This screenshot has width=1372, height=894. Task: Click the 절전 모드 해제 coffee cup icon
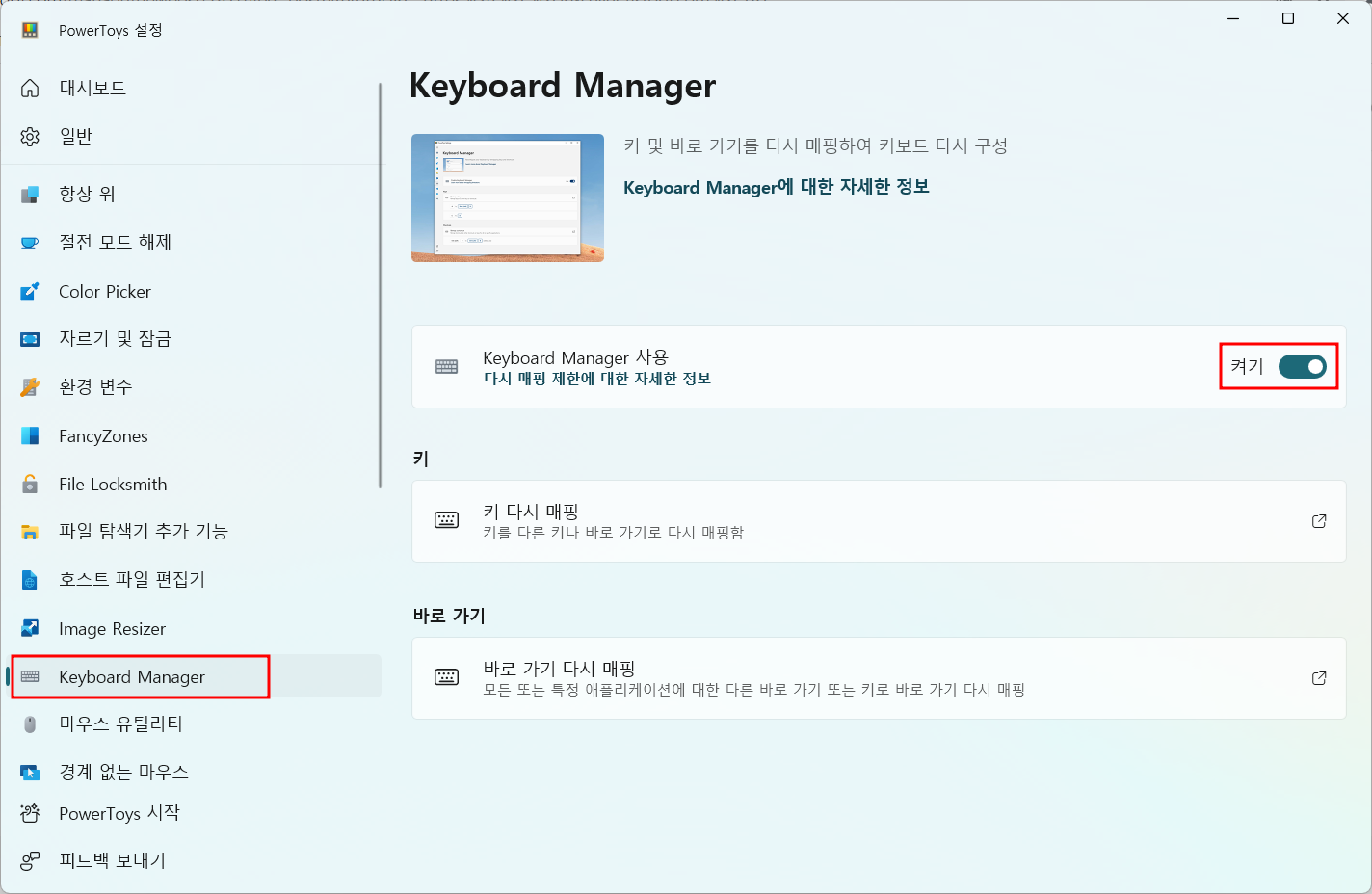(x=30, y=243)
